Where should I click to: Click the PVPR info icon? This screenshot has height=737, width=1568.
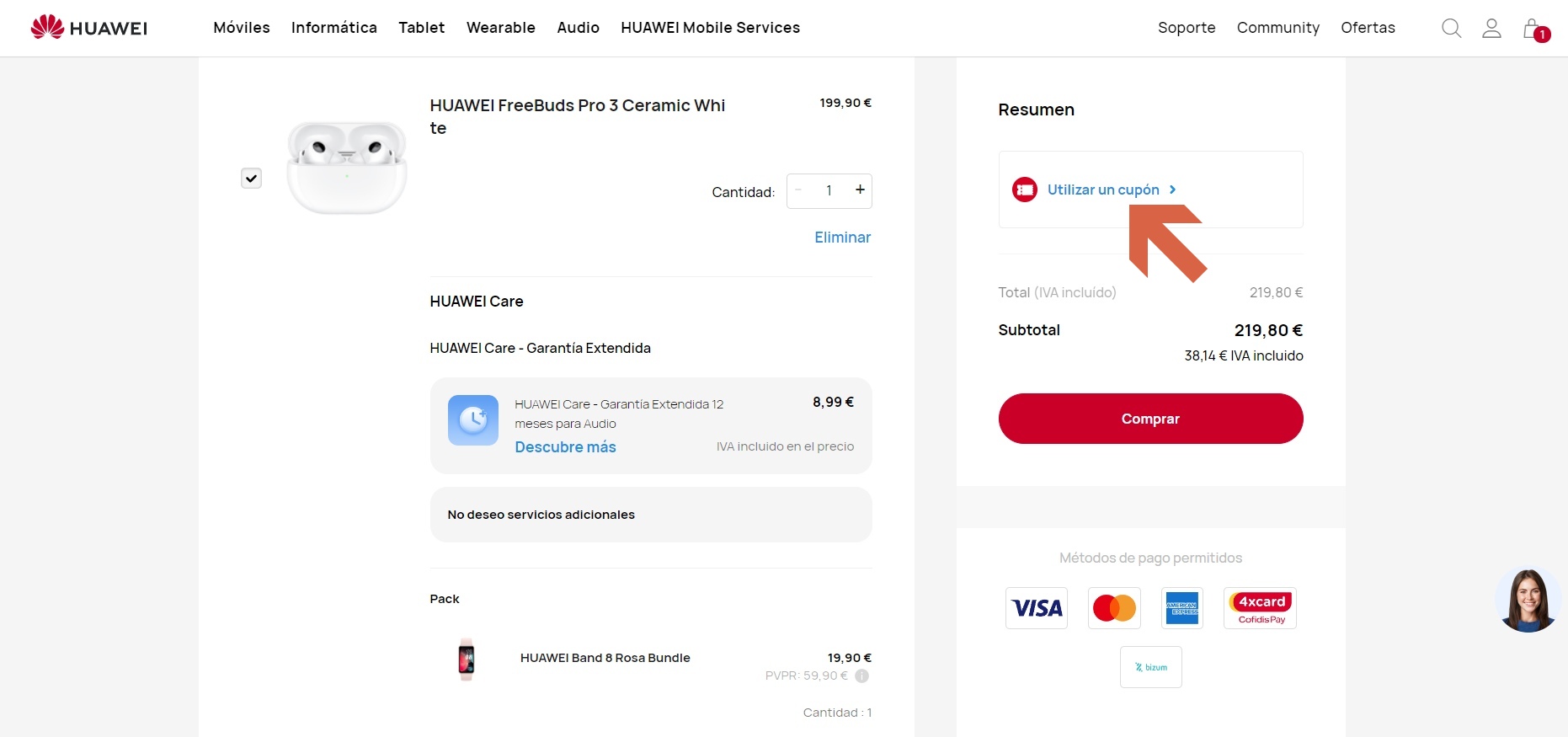[861, 676]
